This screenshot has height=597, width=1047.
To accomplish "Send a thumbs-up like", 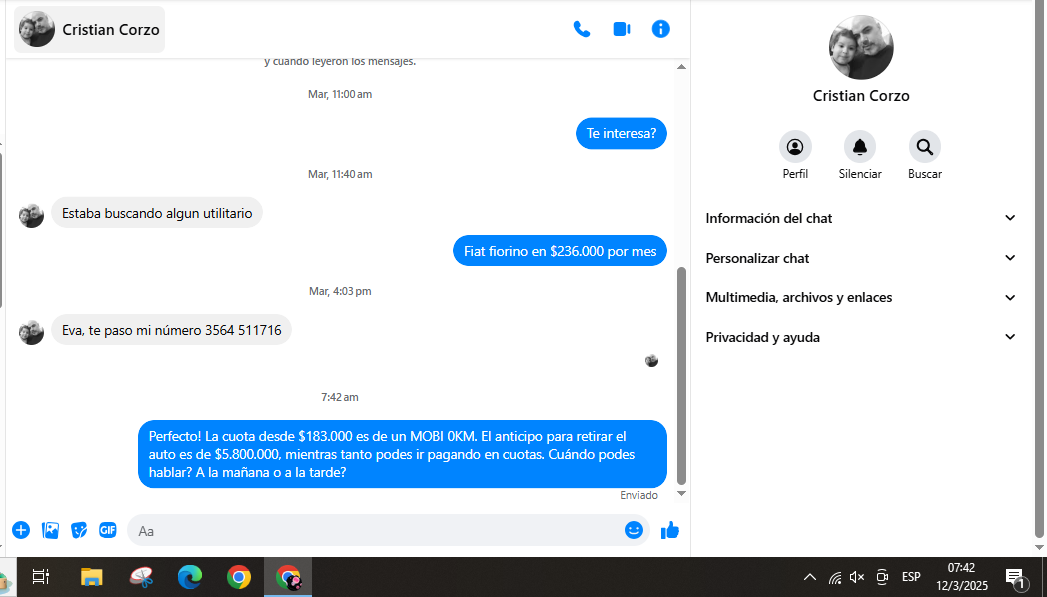I will [670, 530].
